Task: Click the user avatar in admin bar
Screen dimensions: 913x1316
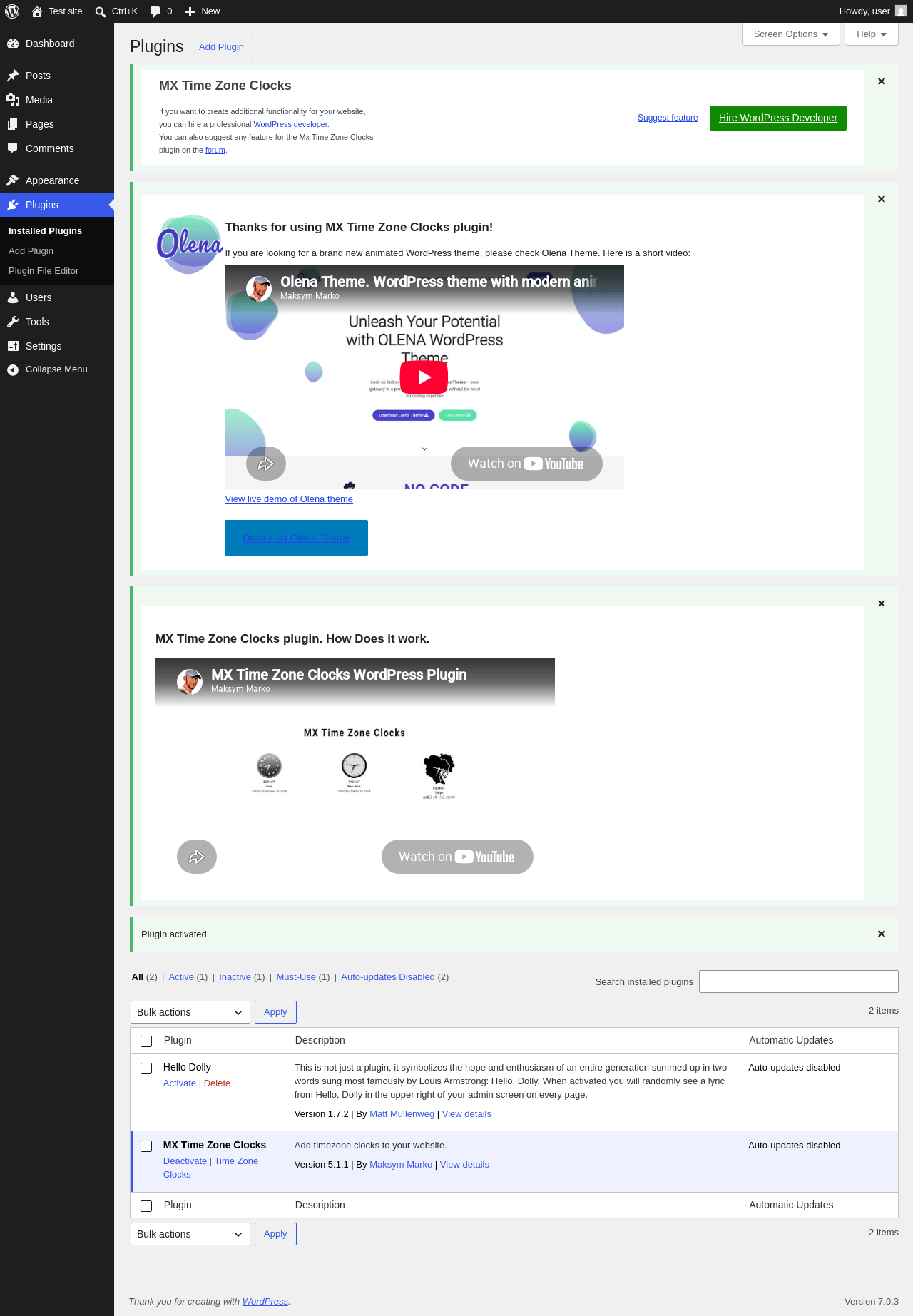Action: pyautogui.click(x=901, y=11)
